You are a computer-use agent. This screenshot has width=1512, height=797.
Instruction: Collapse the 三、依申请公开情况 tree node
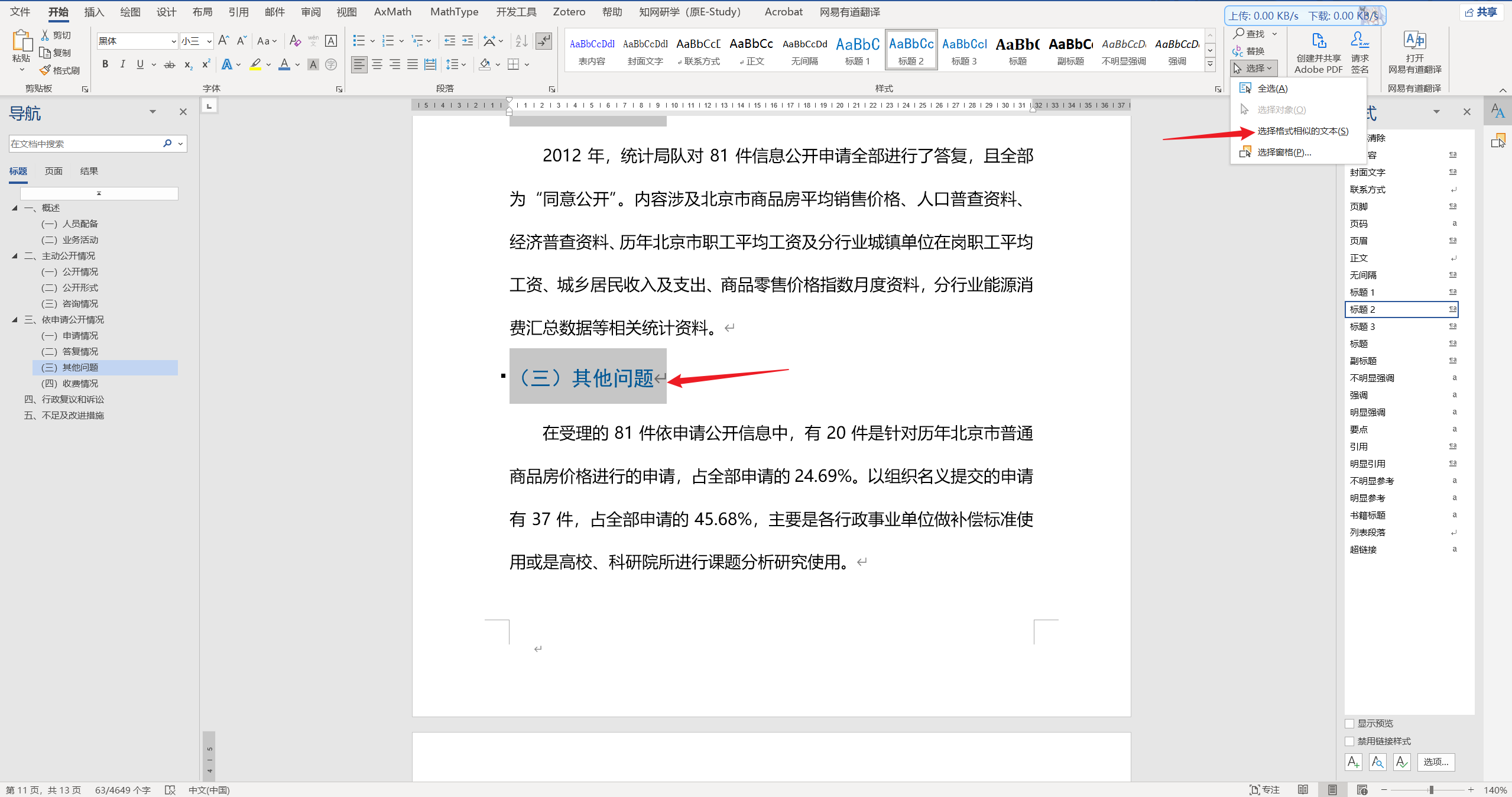coord(15,320)
